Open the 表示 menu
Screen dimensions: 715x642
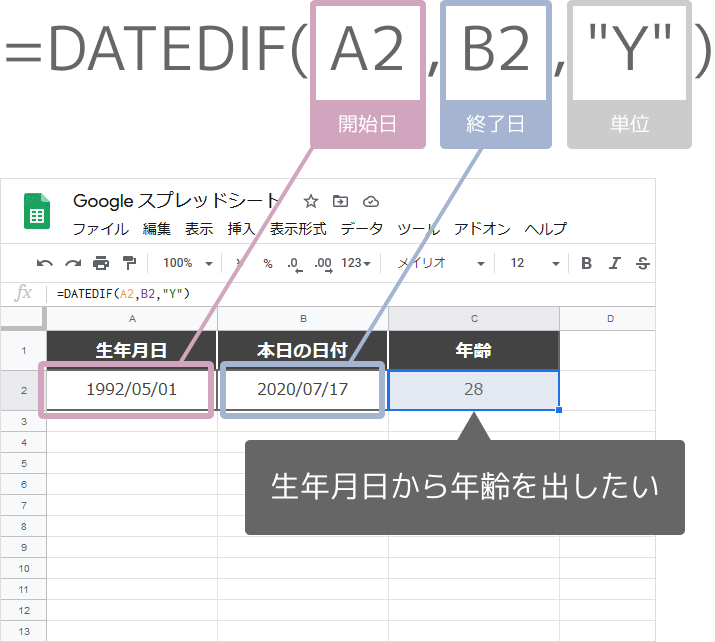[x=199, y=228]
